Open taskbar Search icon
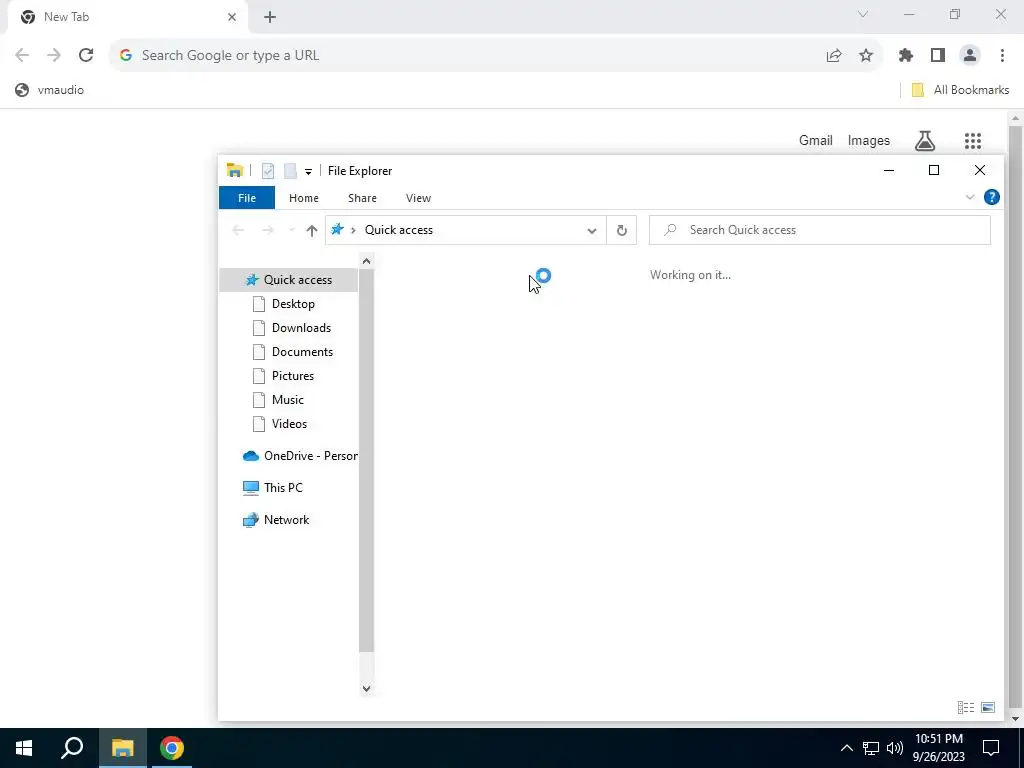 tap(72, 748)
